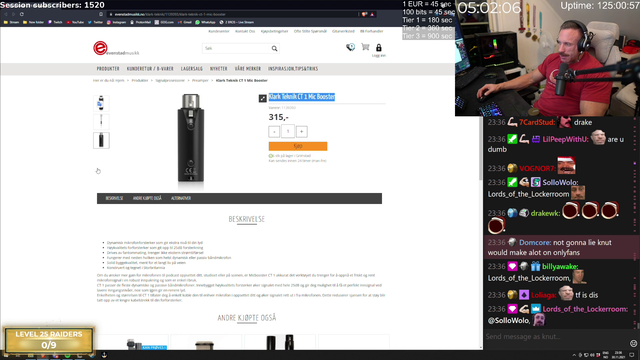This screenshot has width=640, height=360.
Task: Decrease quantity with minus button
Action: [274, 131]
